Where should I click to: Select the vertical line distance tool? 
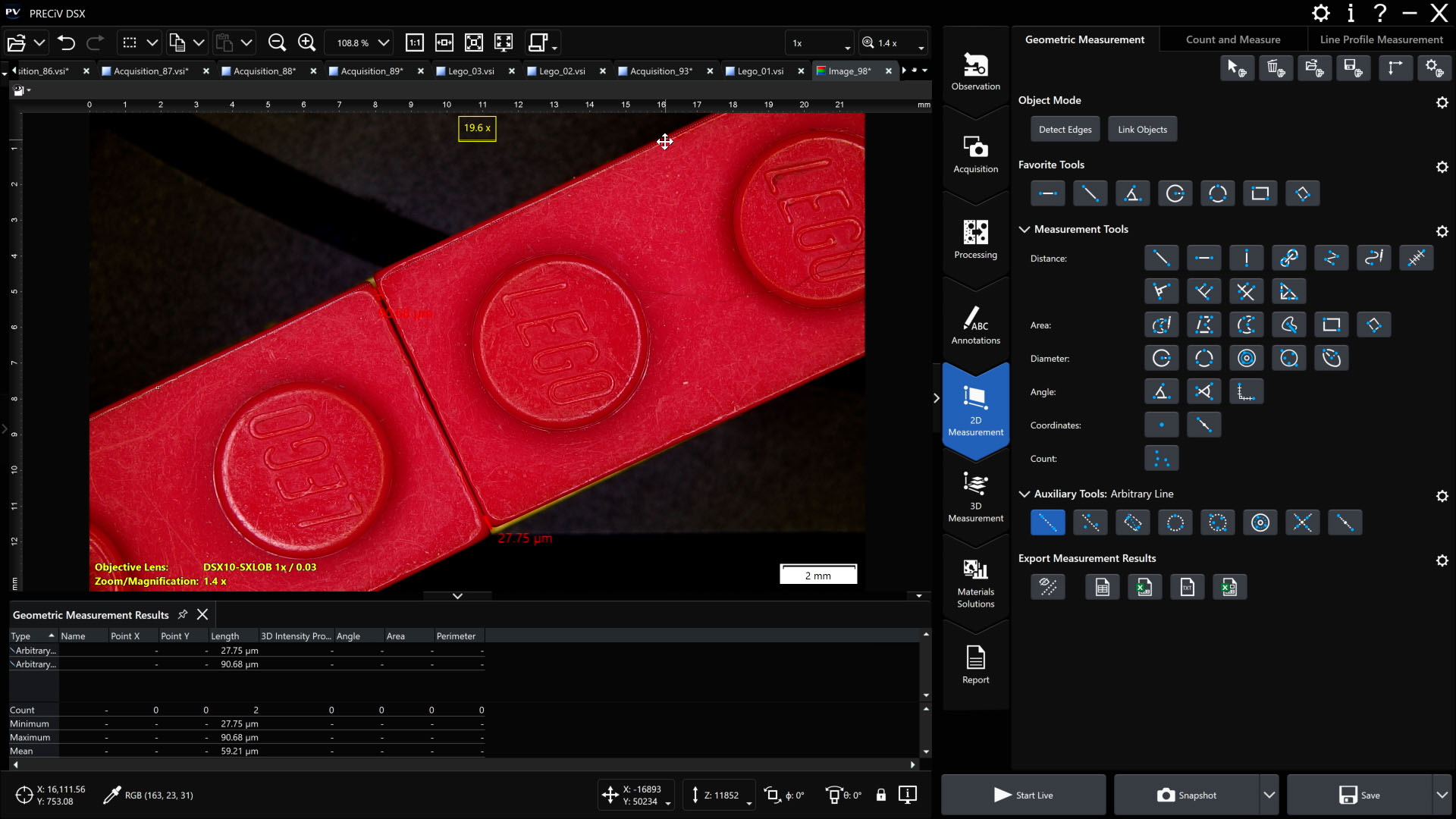1246,258
